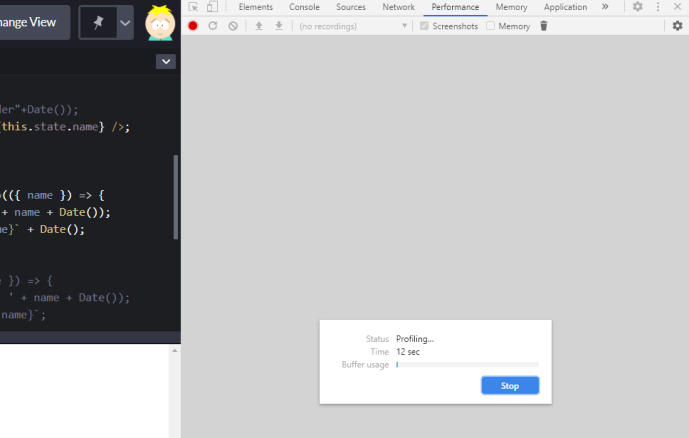The image size is (689, 438).
Task: Enable the Memory checkbox in toolbar
Action: [x=491, y=26]
